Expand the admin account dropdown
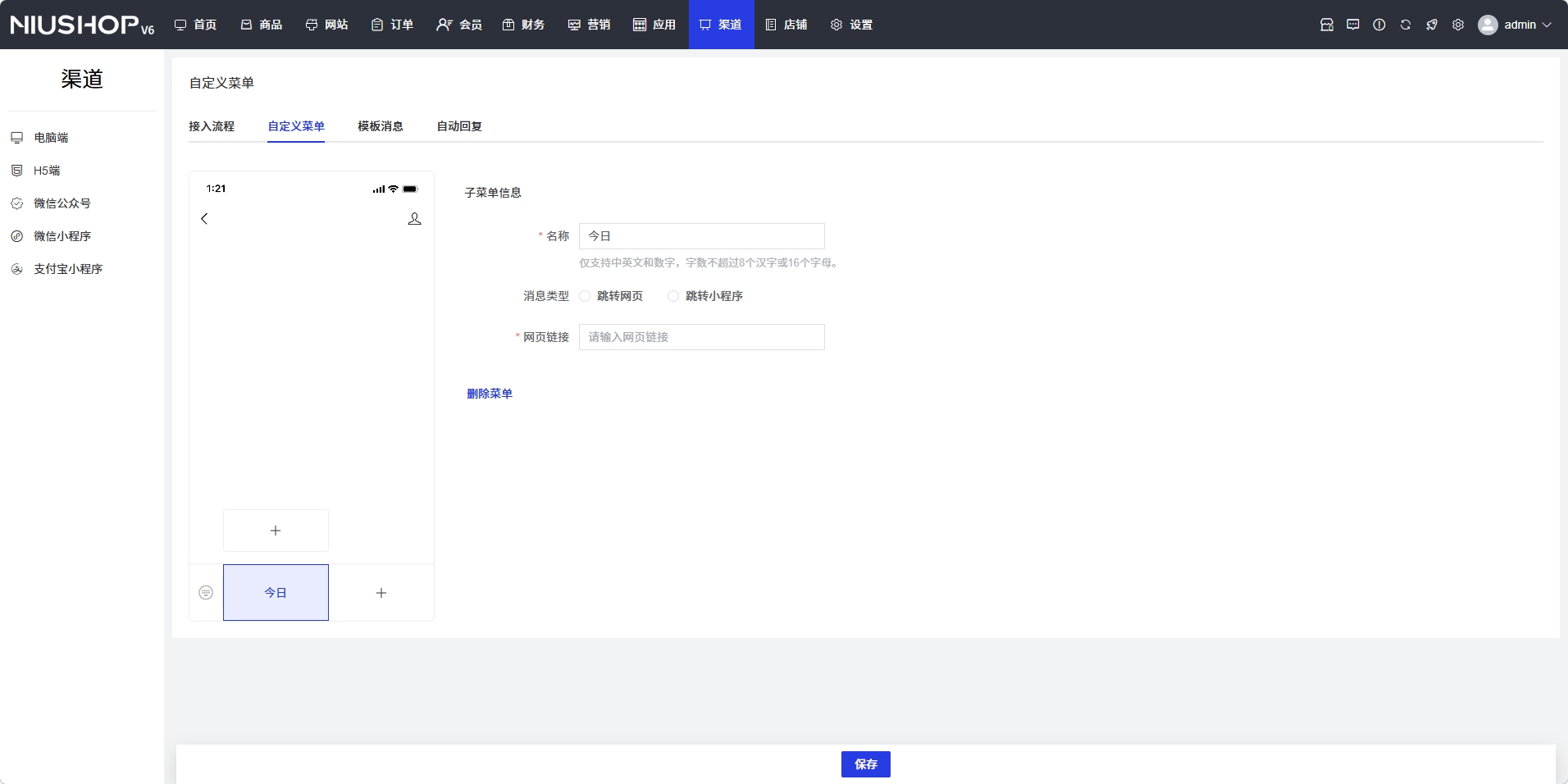This screenshot has height=784, width=1568. pyautogui.click(x=1516, y=25)
